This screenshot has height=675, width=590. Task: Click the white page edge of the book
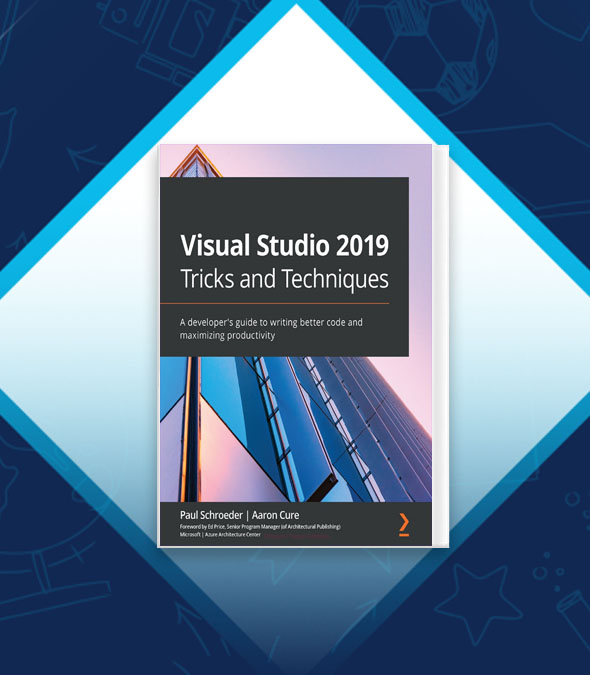(440, 346)
